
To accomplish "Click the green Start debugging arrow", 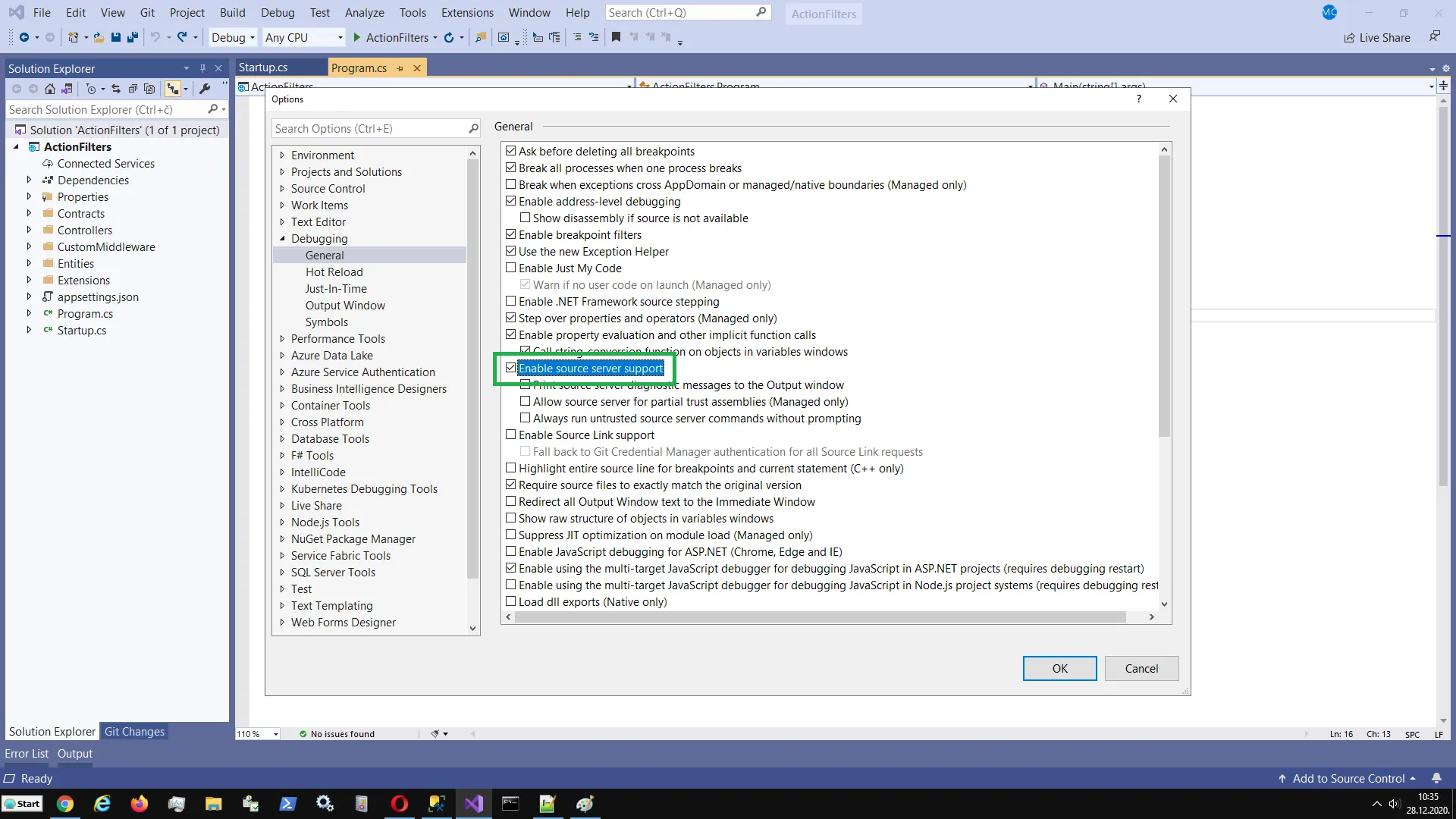I will click(356, 37).
